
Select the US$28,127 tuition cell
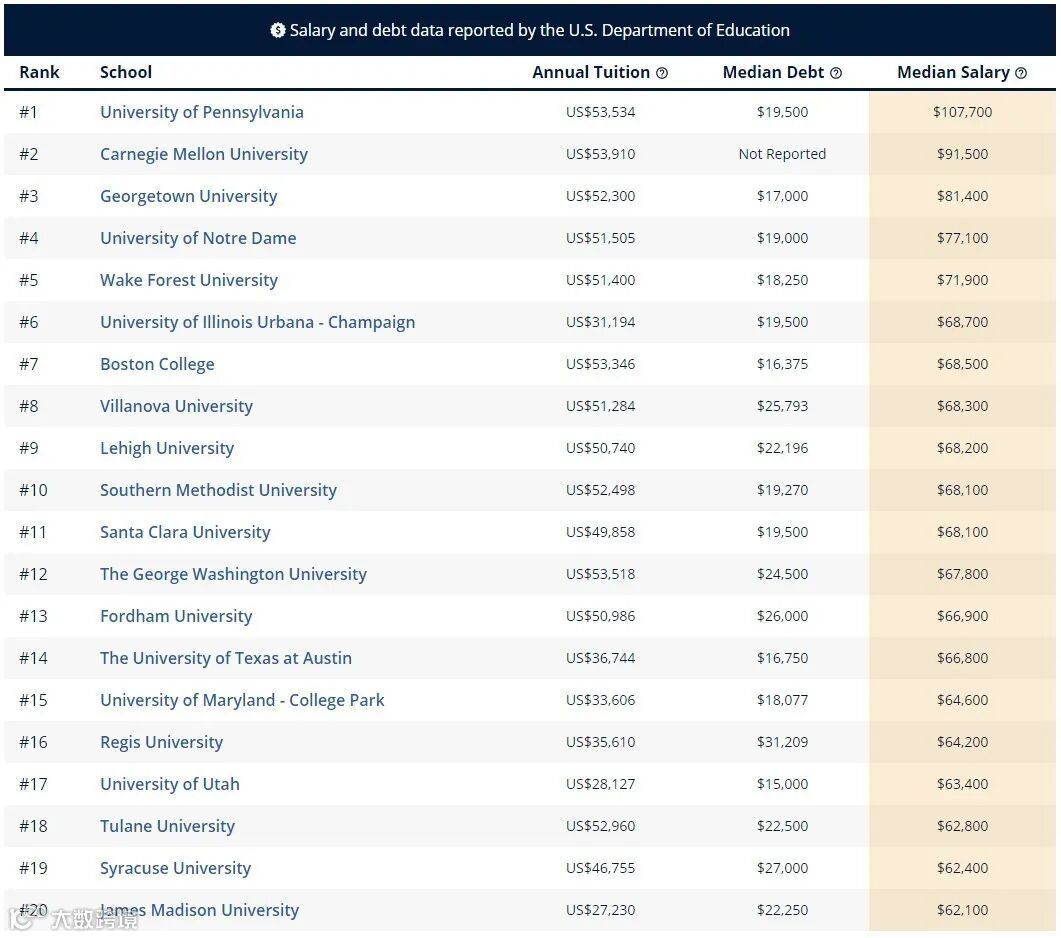(x=600, y=784)
